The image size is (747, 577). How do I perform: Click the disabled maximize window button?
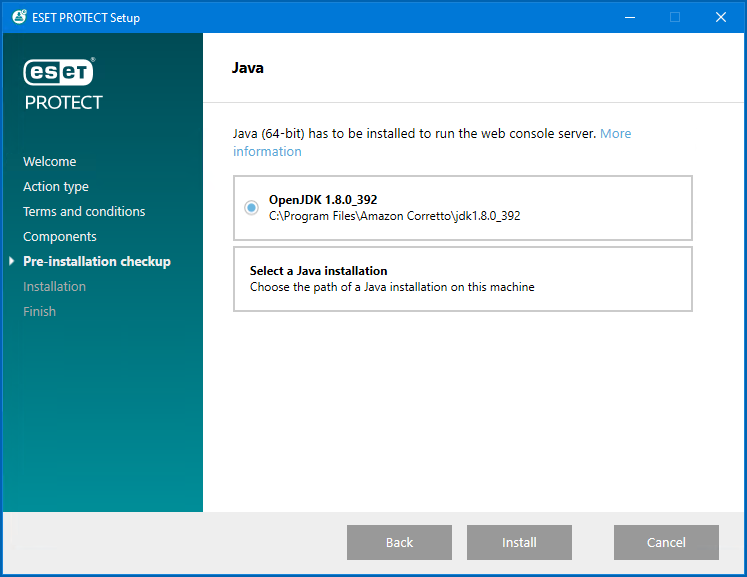[x=675, y=17]
